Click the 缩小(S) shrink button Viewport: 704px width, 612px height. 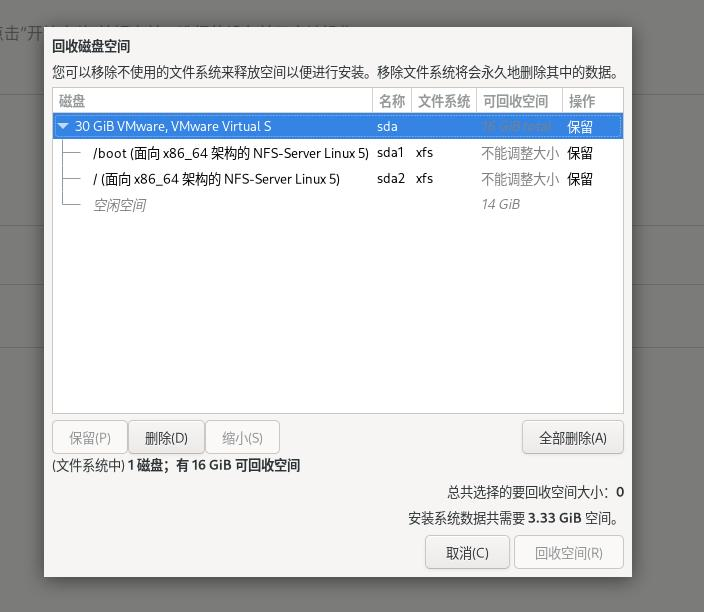coord(242,437)
